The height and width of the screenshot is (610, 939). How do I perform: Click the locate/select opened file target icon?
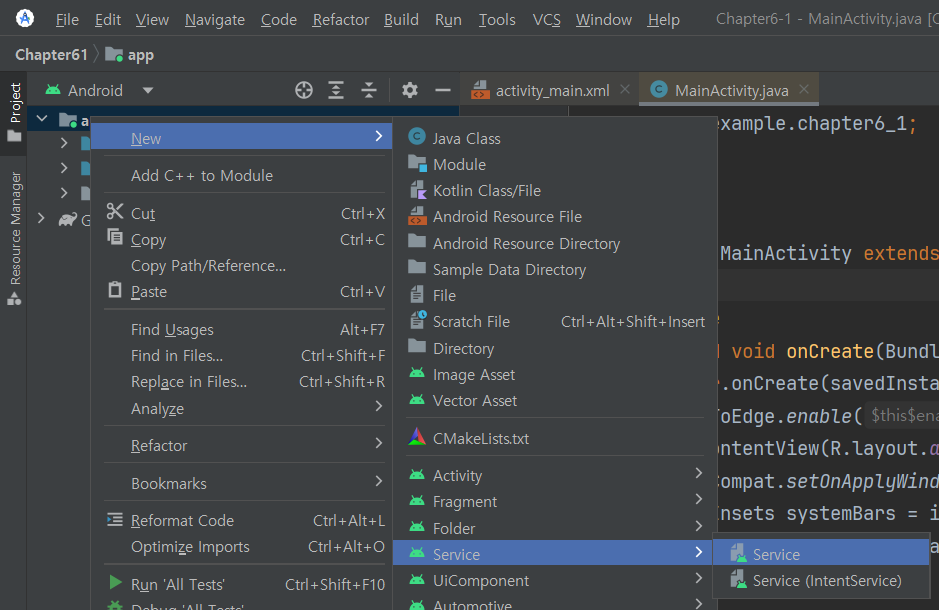pyautogui.click(x=304, y=90)
